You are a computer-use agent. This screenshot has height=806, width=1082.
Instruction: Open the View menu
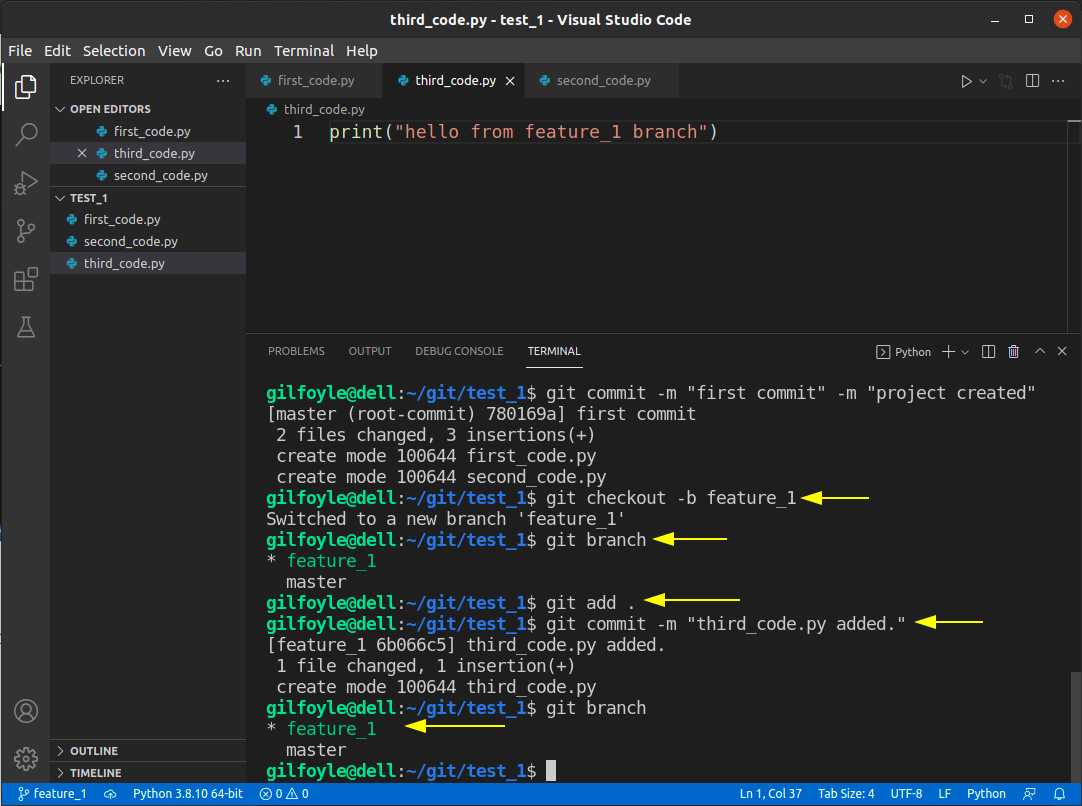[175, 51]
